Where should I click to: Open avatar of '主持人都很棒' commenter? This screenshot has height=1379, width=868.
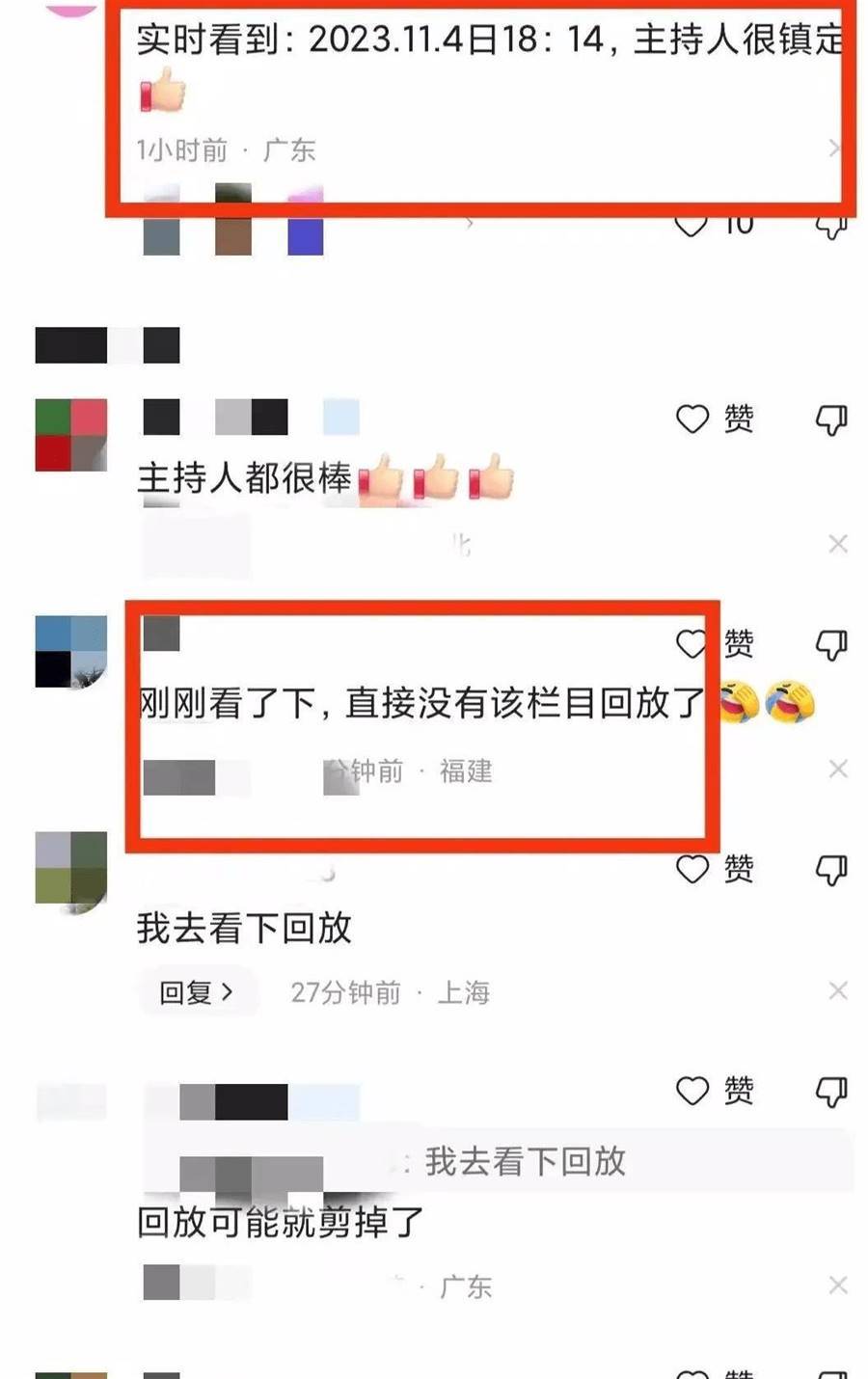(71, 434)
